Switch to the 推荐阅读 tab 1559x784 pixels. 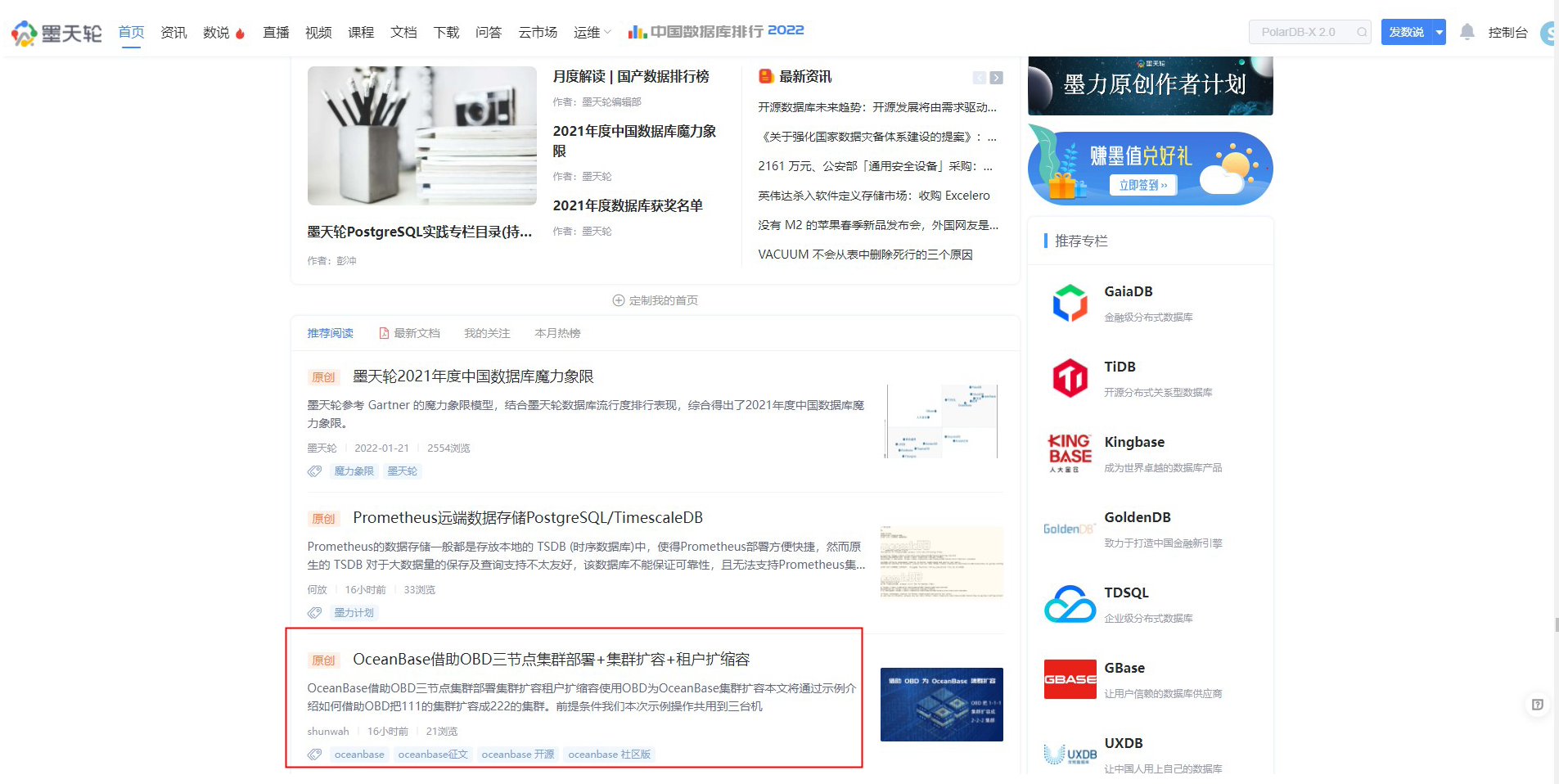point(330,333)
